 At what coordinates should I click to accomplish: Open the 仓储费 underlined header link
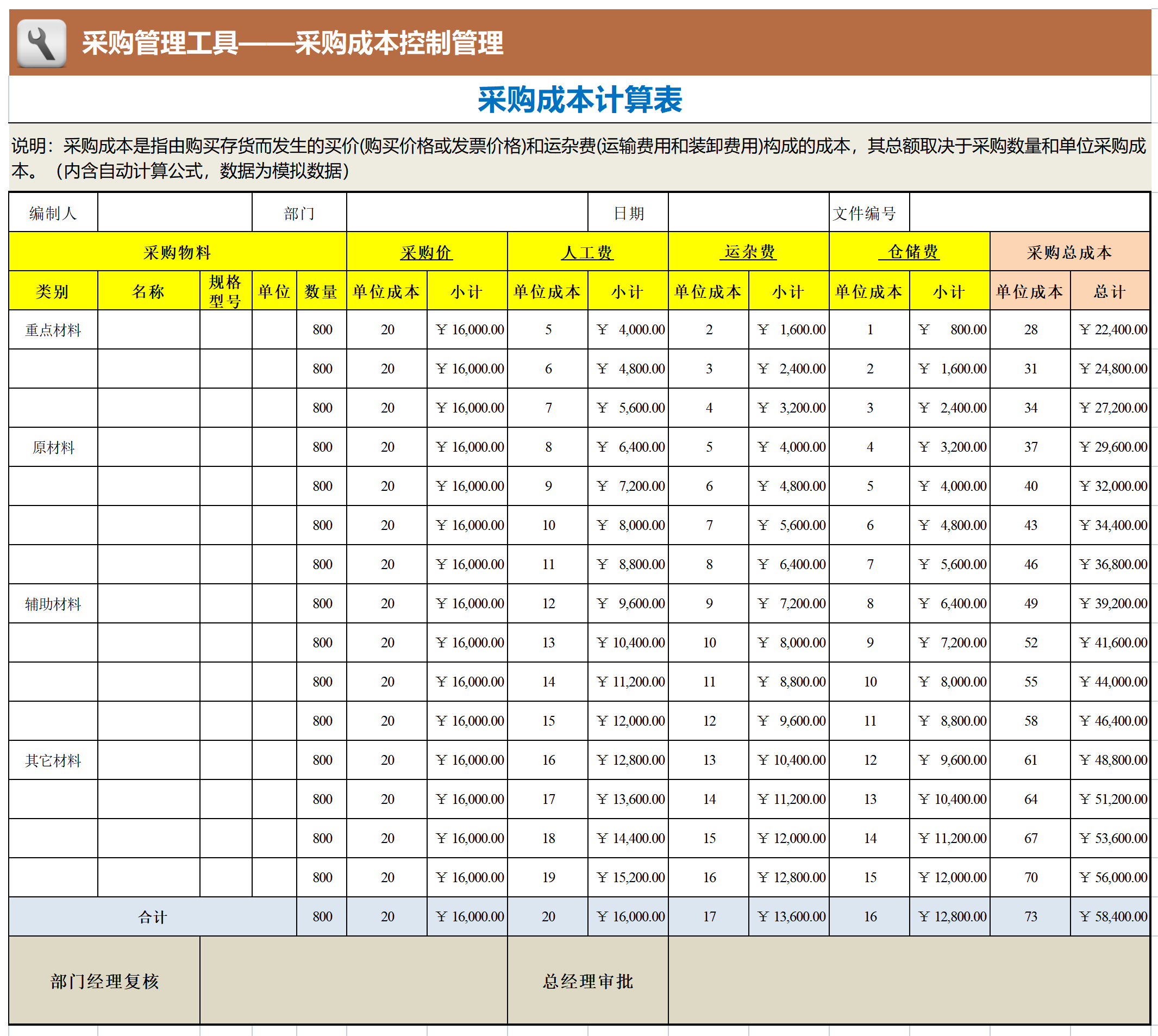pyautogui.click(x=909, y=252)
